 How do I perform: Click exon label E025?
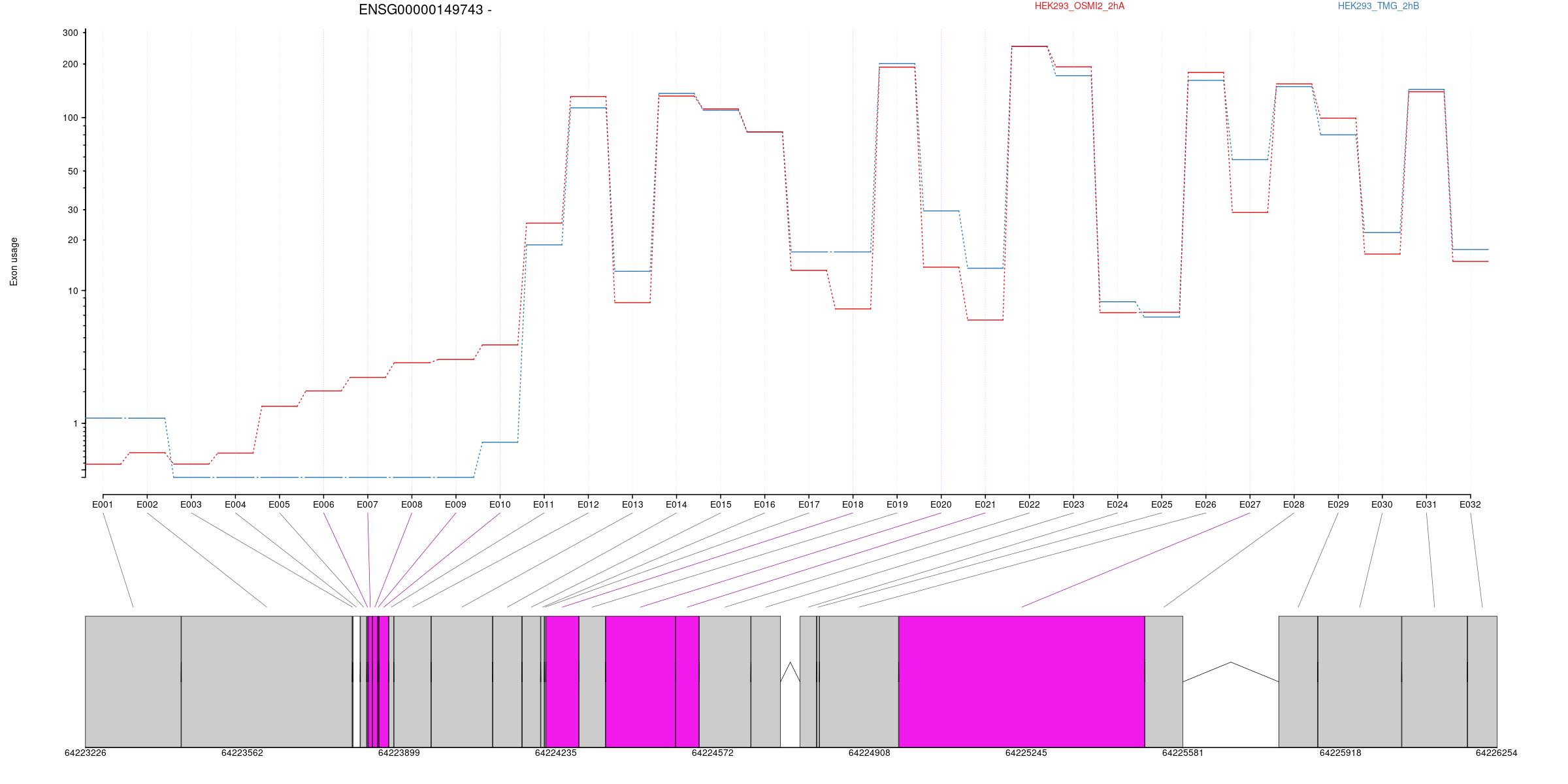point(1162,504)
